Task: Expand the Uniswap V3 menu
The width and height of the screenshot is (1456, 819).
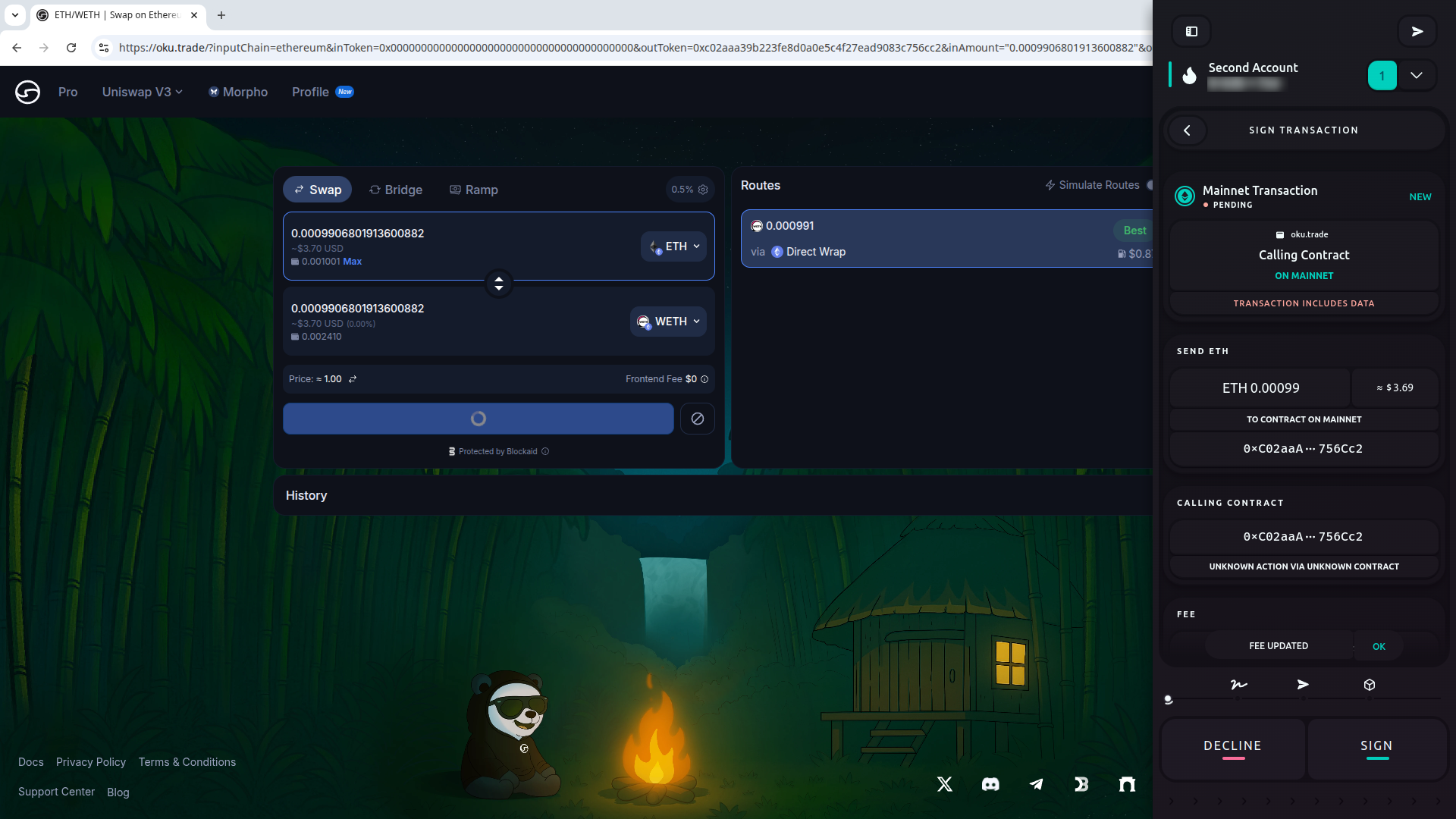Action: click(x=142, y=92)
